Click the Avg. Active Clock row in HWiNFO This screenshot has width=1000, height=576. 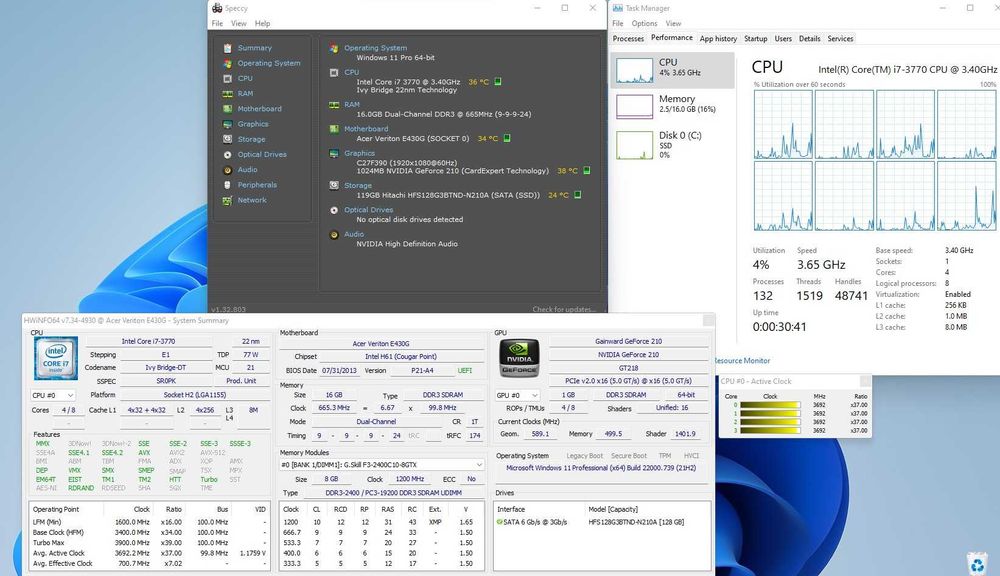(x=149, y=553)
